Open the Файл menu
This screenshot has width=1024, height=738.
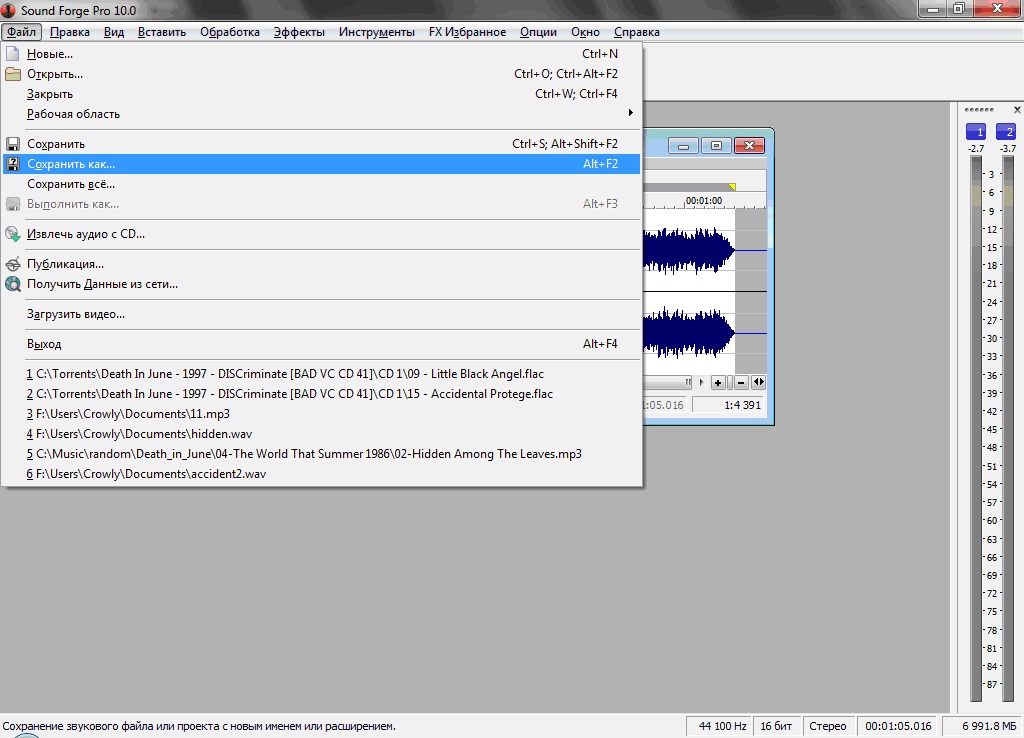pos(22,32)
